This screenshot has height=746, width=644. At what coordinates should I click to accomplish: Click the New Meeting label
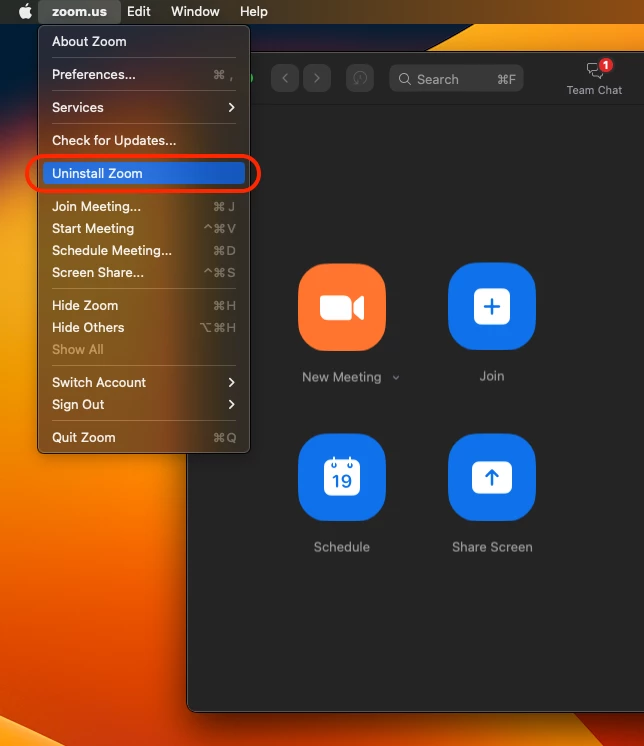tap(342, 377)
